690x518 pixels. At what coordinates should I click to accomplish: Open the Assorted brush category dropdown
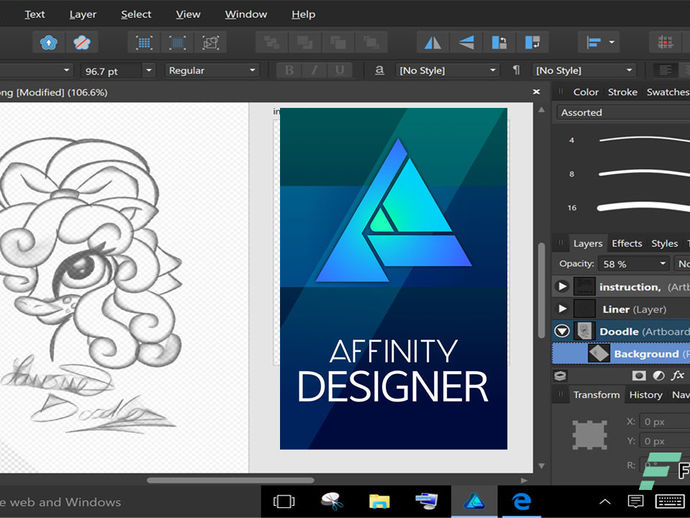click(623, 113)
